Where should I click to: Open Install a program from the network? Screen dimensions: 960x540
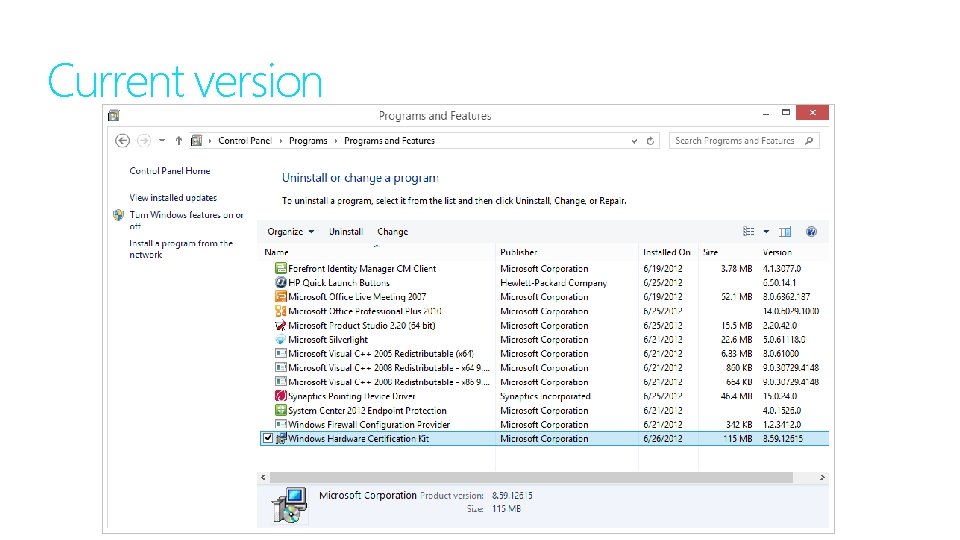(x=181, y=249)
